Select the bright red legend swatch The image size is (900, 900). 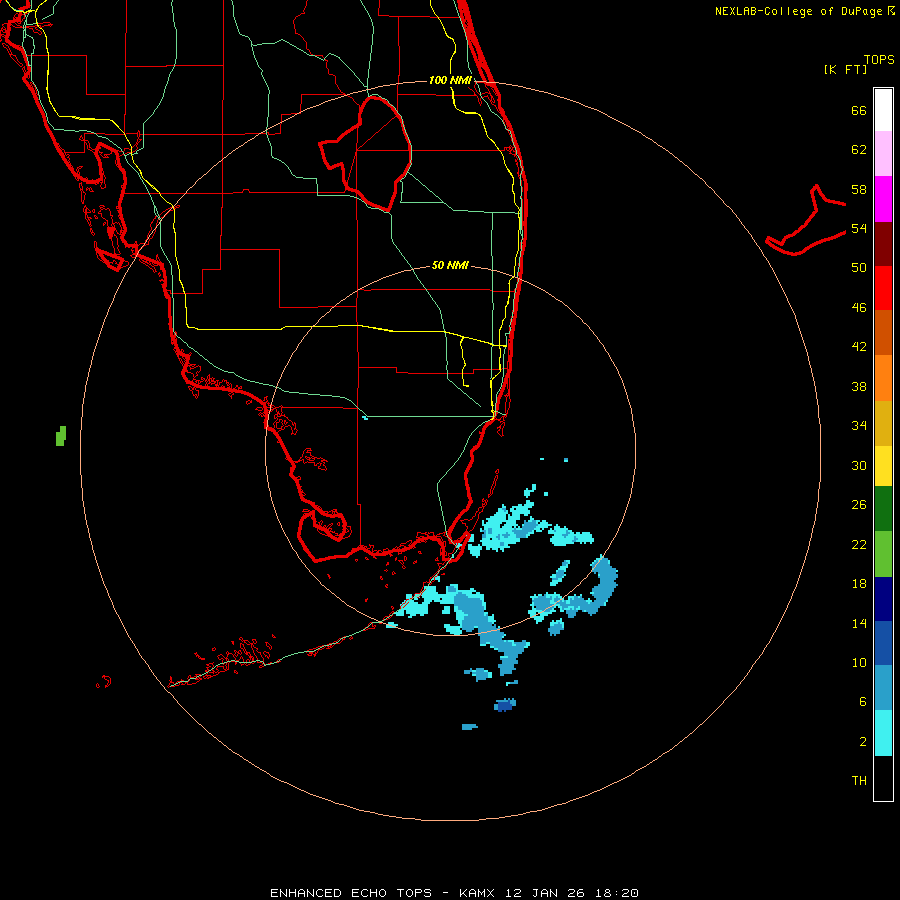pyautogui.click(x=883, y=288)
